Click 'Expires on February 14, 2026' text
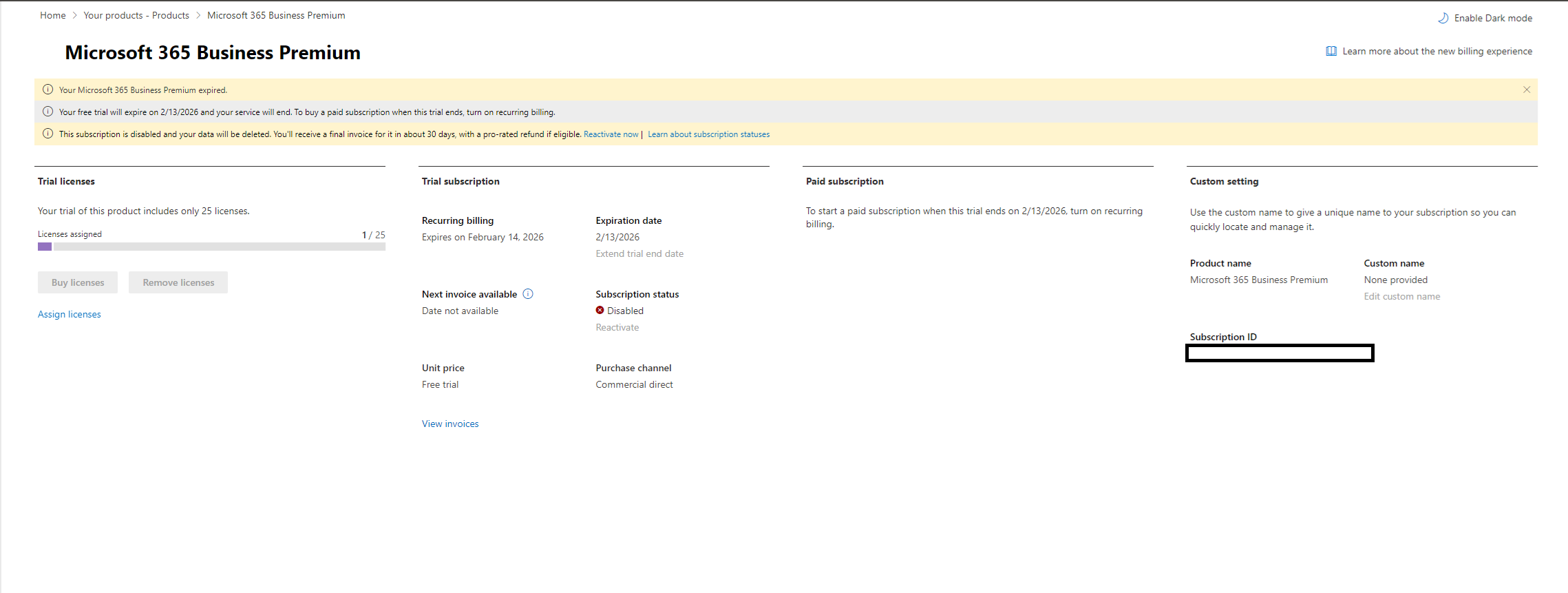The width and height of the screenshot is (1568, 593). point(483,237)
